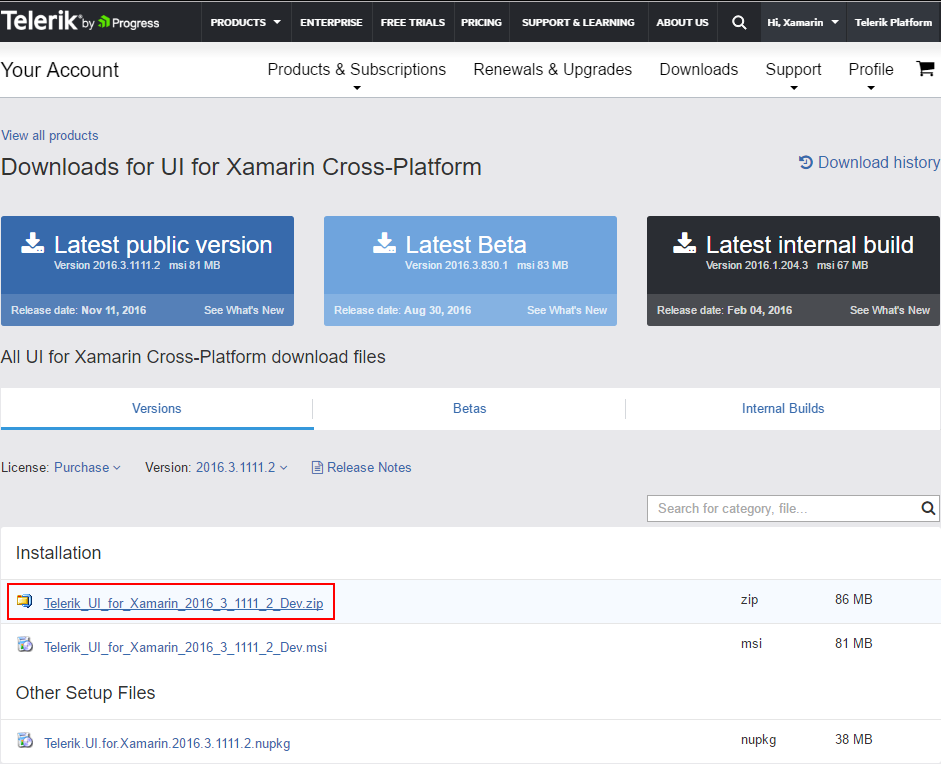Image resolution: width=941 pixels, height=764 pixels.
Task: Click the nupkg file icon
Action: [25, 741]
